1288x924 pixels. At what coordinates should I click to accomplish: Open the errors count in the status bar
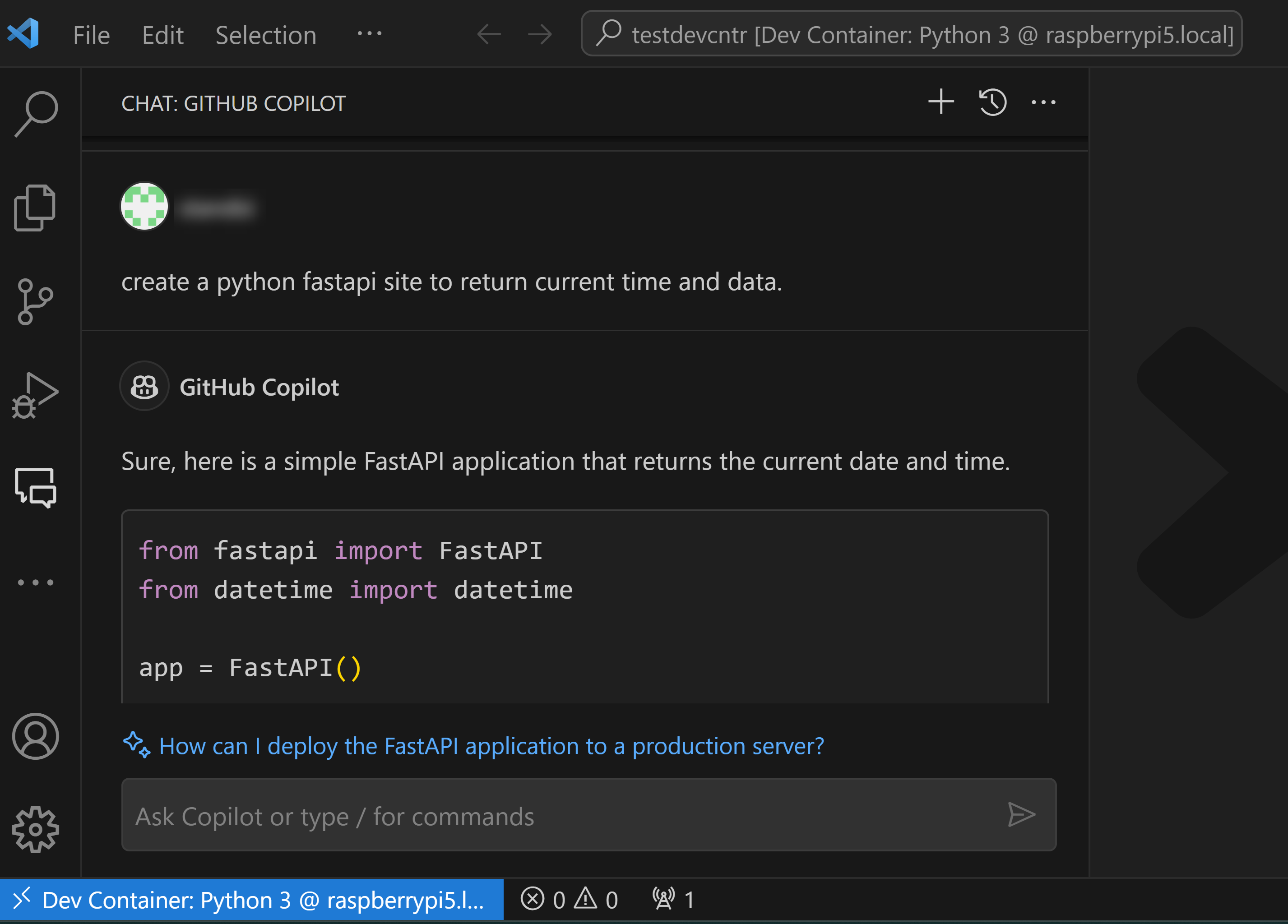point(542,900)
